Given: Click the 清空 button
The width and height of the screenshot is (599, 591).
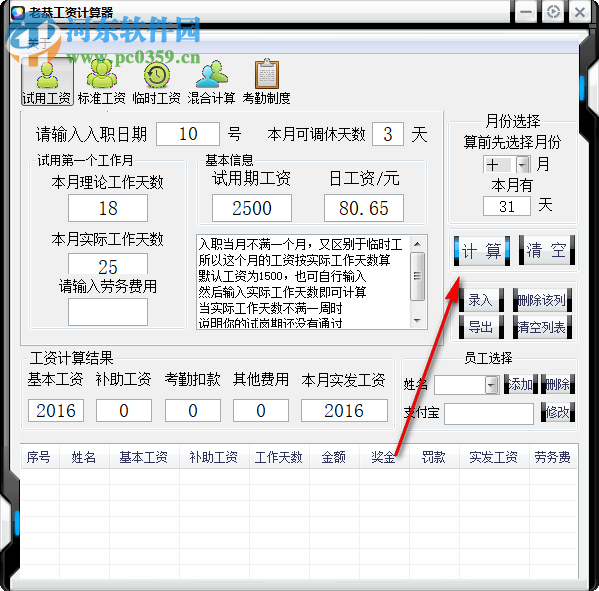Looking at the screenshot, I should coord(547,251).
